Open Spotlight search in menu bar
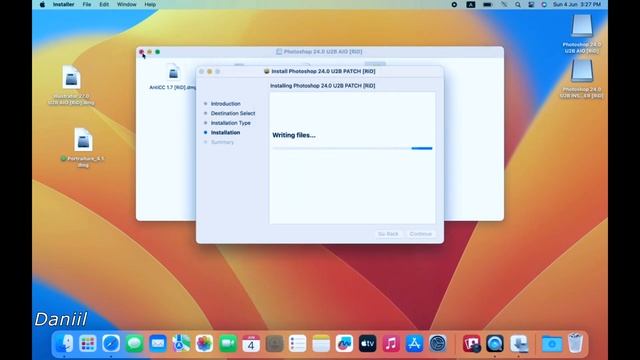 pyautogui.click(x=518, y=4)
